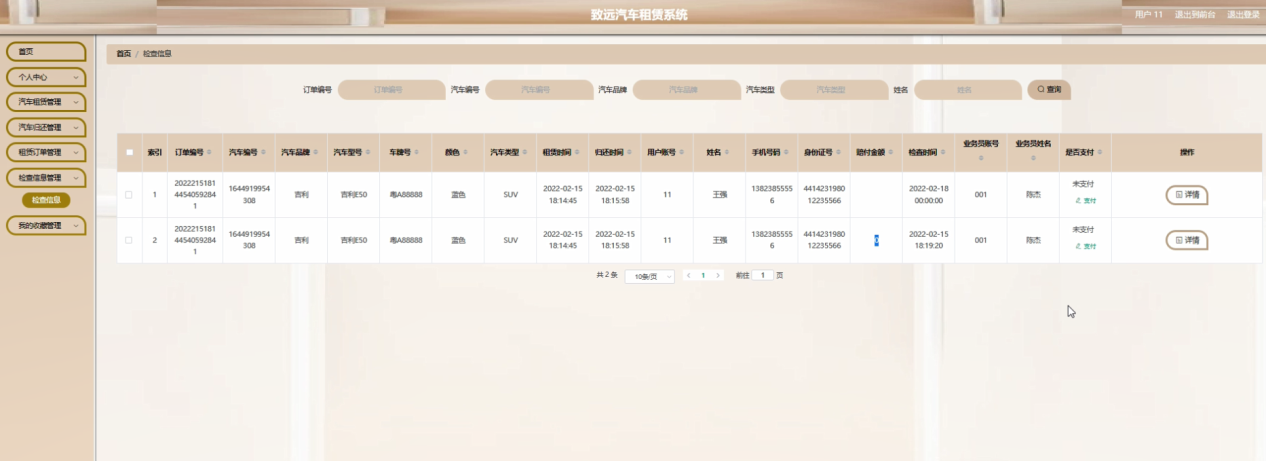Click 退出登录 in the header
Viewport: 1266px width, 461px height.
click(x=1243, y=14)
